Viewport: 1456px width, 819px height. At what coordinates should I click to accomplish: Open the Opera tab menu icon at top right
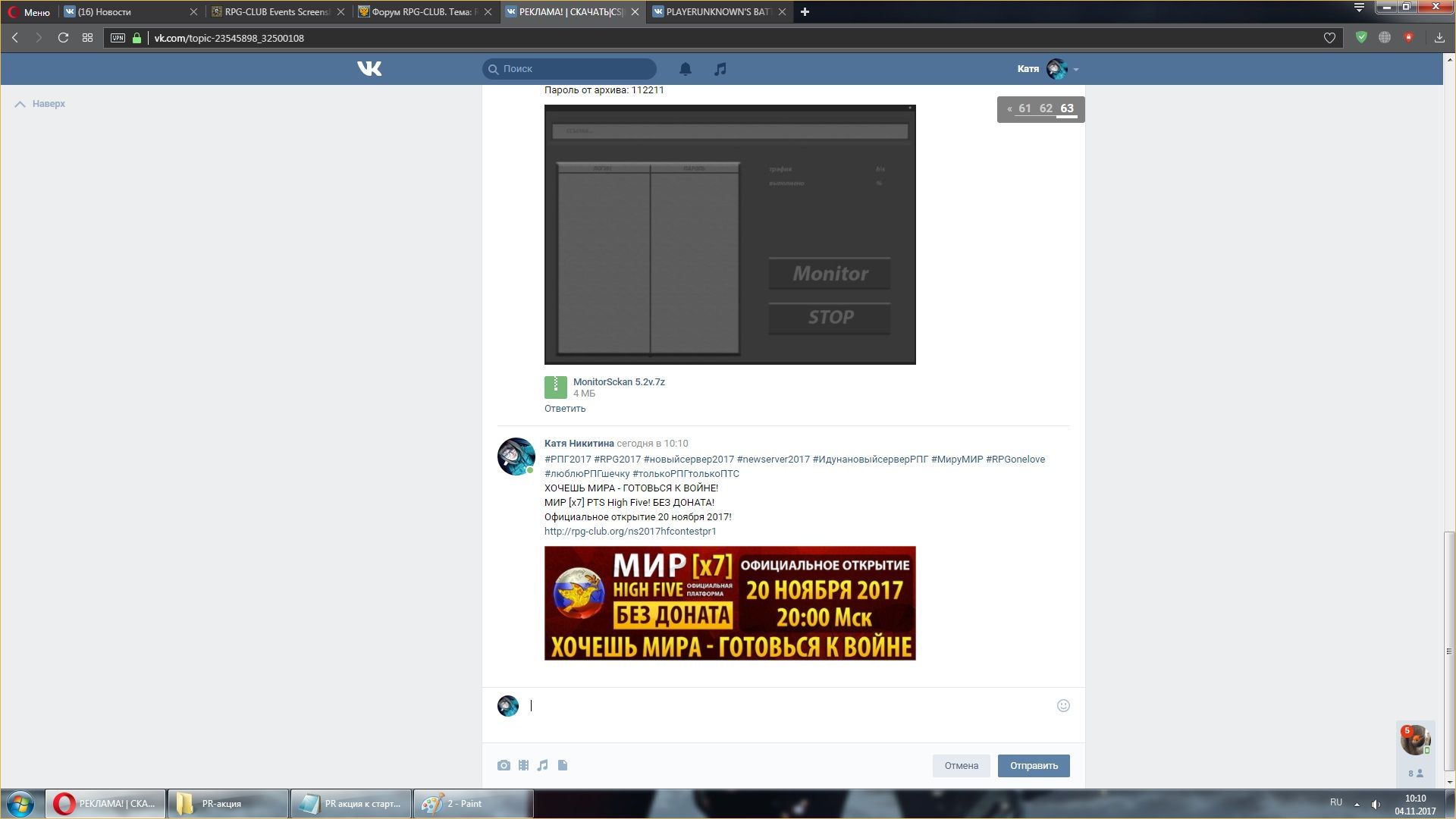[1359, 8]
